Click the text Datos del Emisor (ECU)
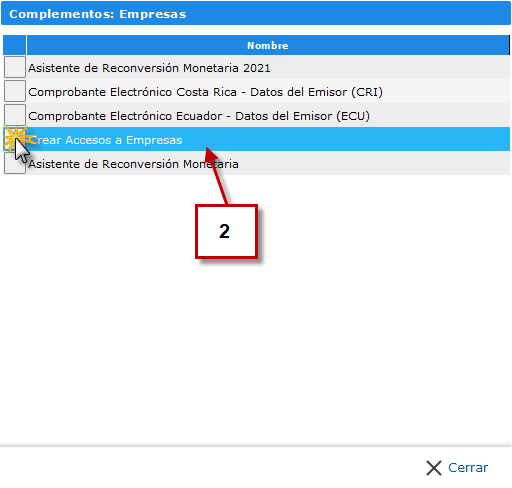This screenshot has height=488, width=512. tap(302, 116)
